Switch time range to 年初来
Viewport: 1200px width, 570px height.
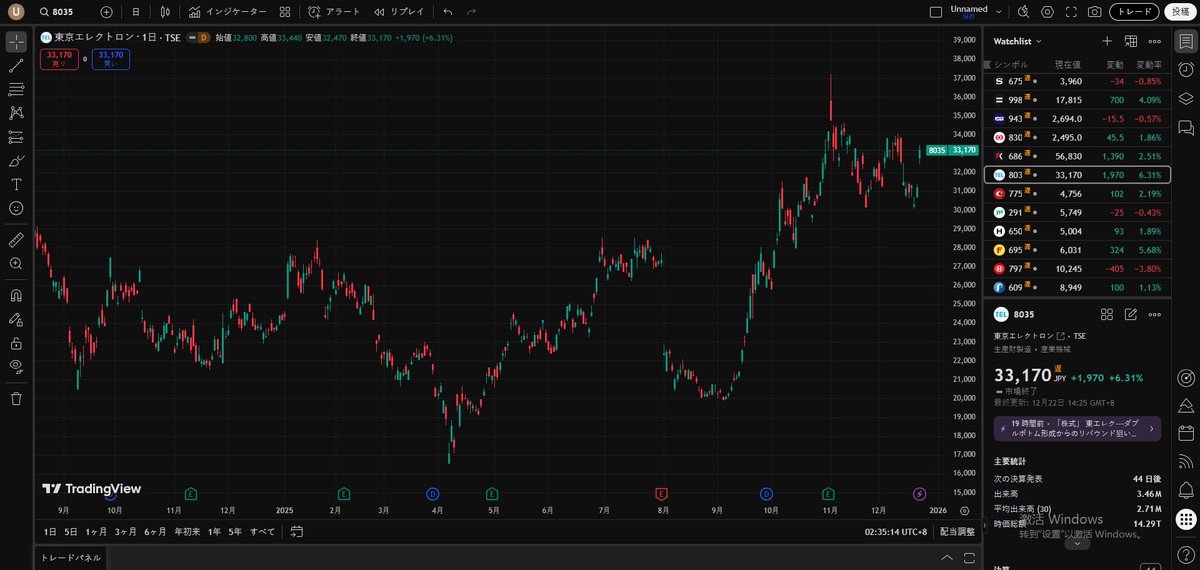tap(187, 531)
